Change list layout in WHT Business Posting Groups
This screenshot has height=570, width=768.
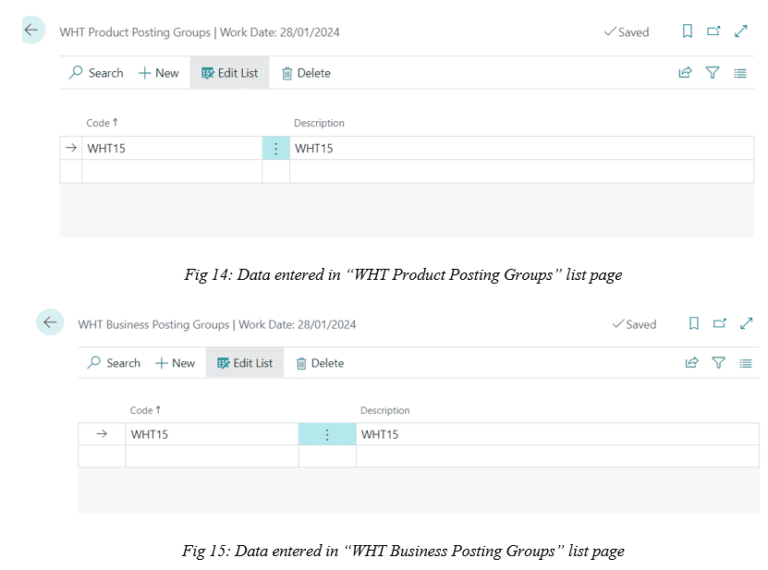point(745,363)
